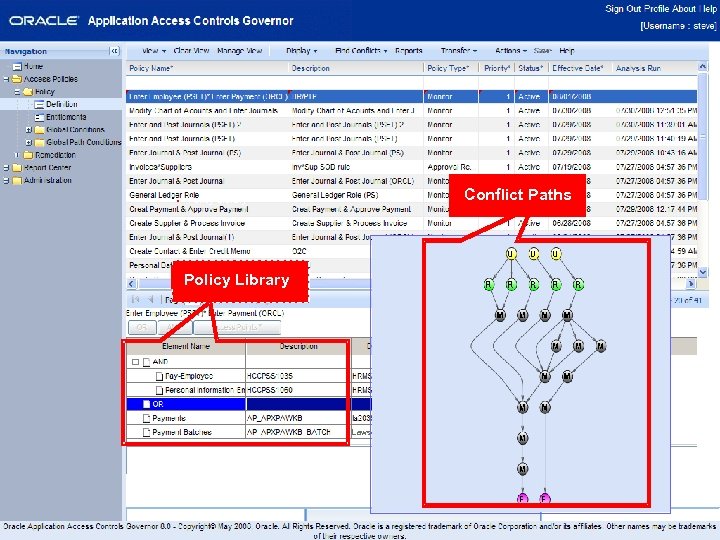
Task: Toggle the Administration tree expander
Action: point(6,180)
